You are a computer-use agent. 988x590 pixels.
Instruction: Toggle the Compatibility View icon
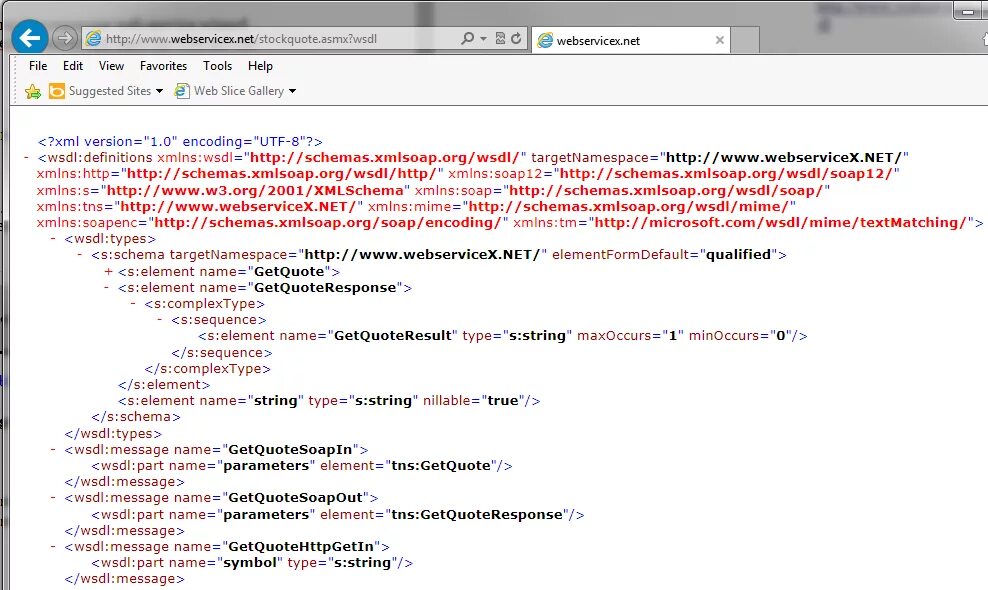pyautogui.click(x=500, y=38)
